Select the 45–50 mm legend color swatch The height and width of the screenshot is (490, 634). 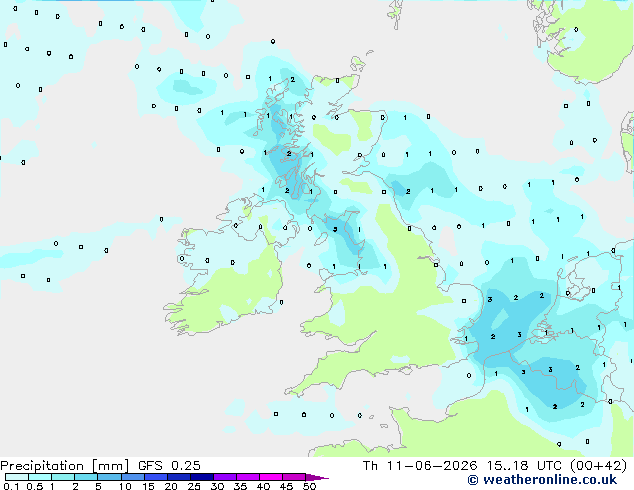point(294,477)
